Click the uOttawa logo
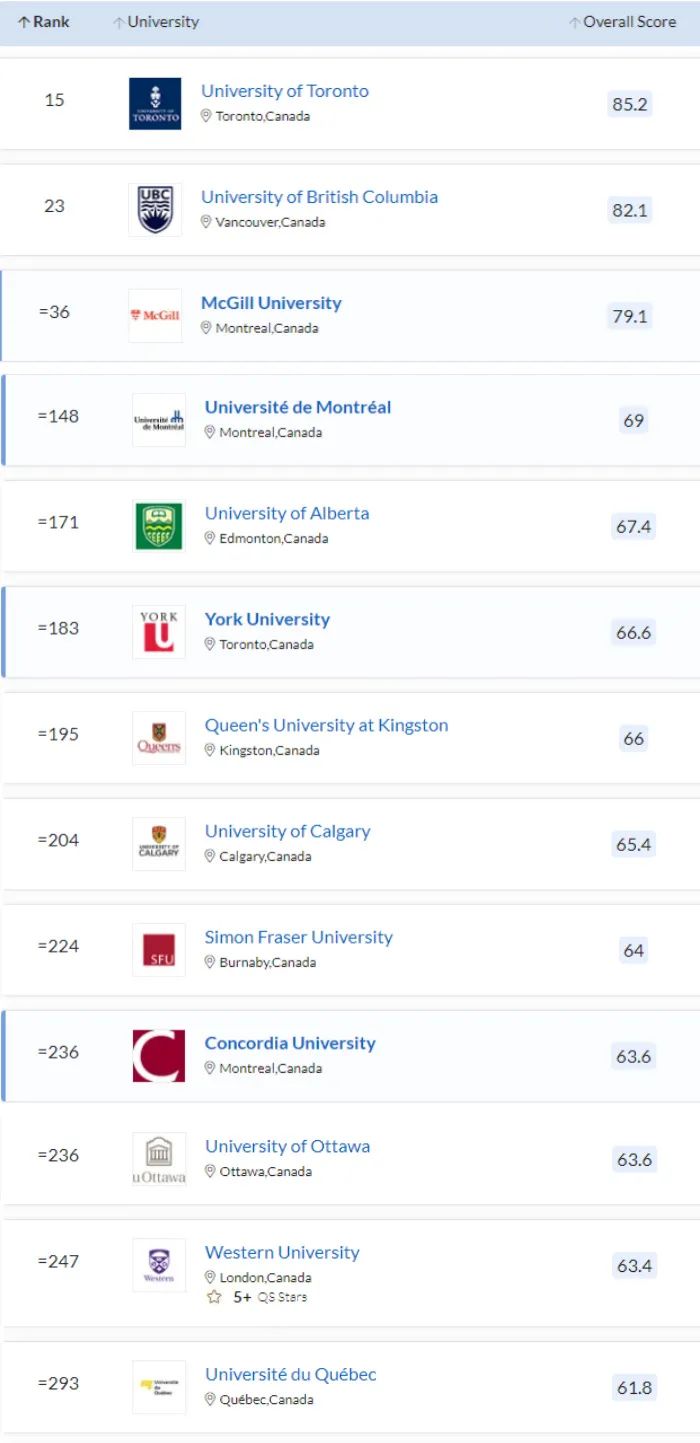Viewport: 700px width, 1443px height. pos(159,1160)
